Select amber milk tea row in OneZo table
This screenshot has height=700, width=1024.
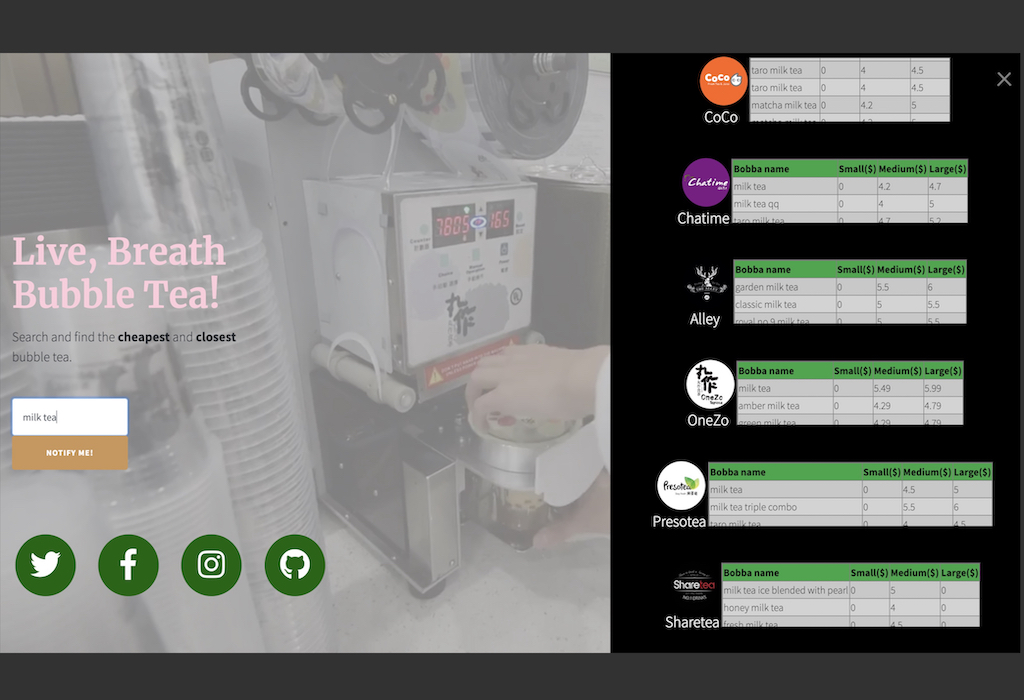[x=769, y=406]
